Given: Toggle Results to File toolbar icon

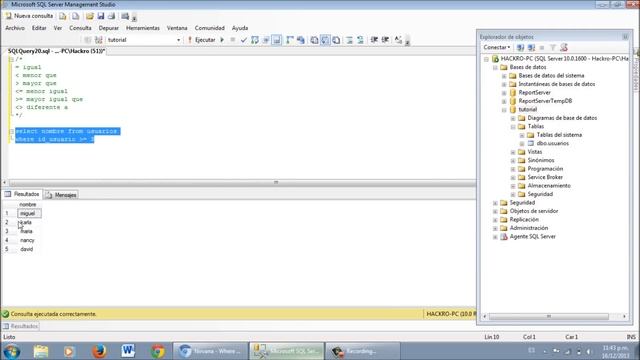Looking at the screenshot, I should pyautogui.click(x=336, y=40).
